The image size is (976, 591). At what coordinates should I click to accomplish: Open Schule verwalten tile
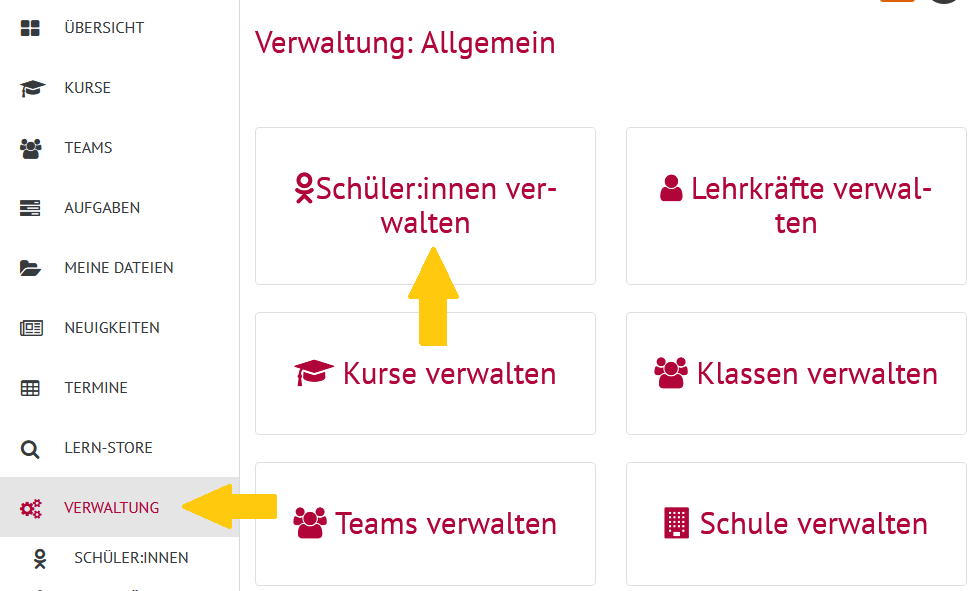point(796,524)
